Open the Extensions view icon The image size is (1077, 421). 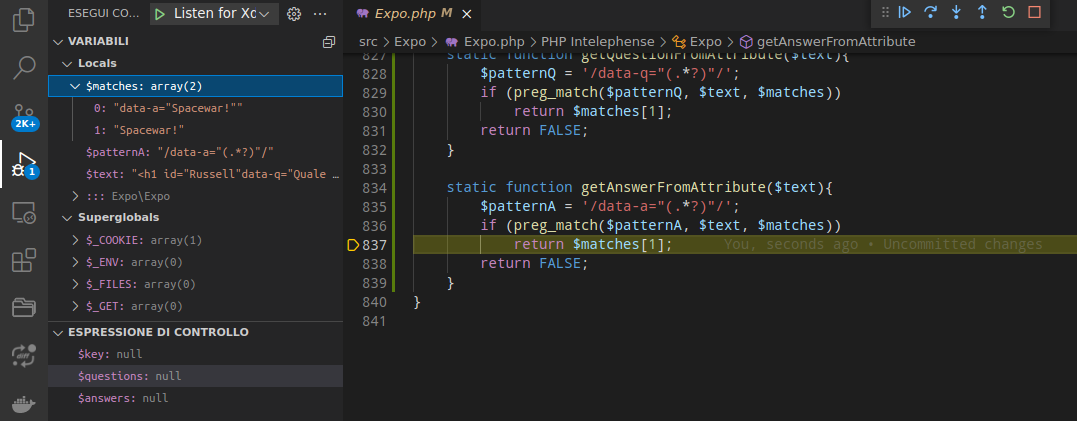[23, 261]
